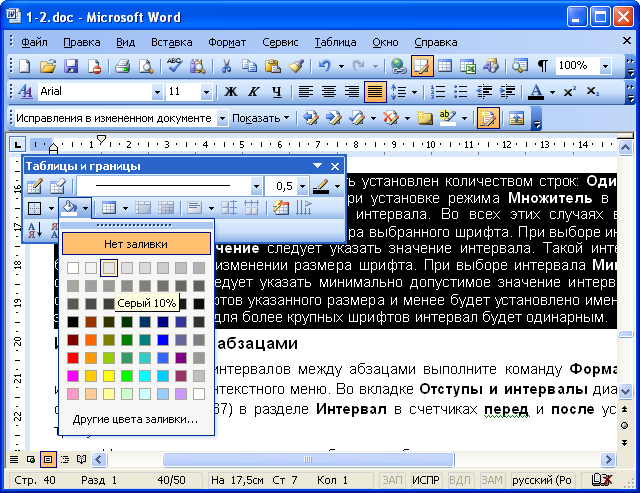The height and width of the screenshot is (493, 640).
Task: Choose Нет заливки button
Action: click(136, 244)
